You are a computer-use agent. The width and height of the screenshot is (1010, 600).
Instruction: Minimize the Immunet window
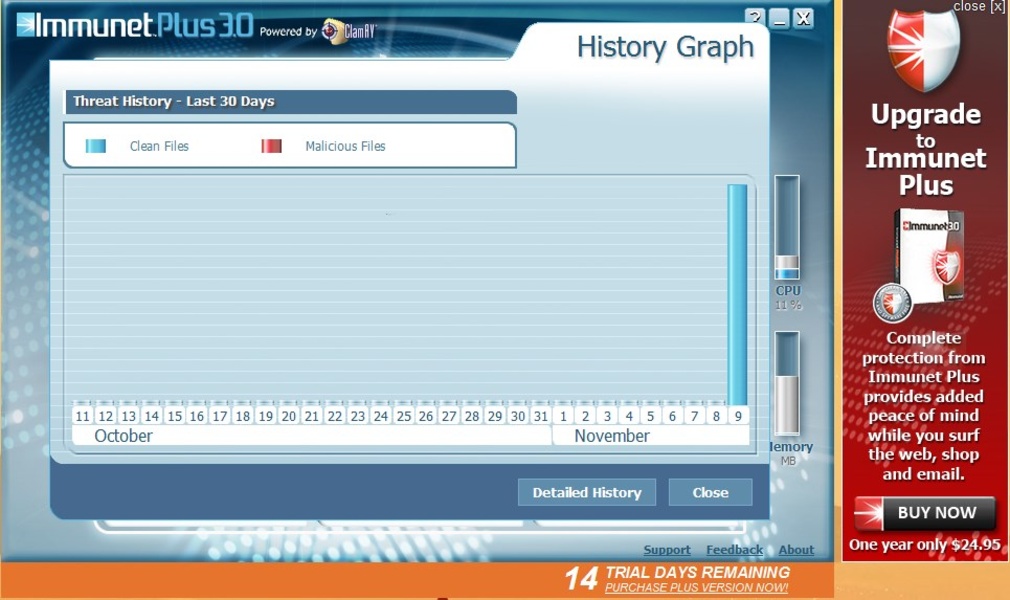point(779,17)
